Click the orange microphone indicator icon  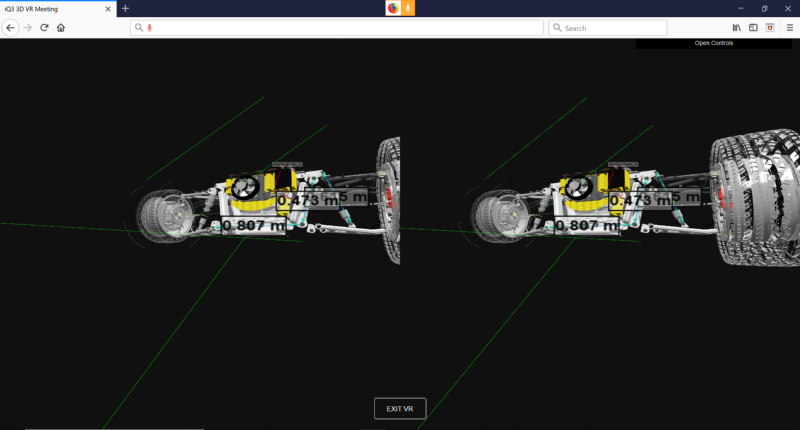tap(408, 8)
